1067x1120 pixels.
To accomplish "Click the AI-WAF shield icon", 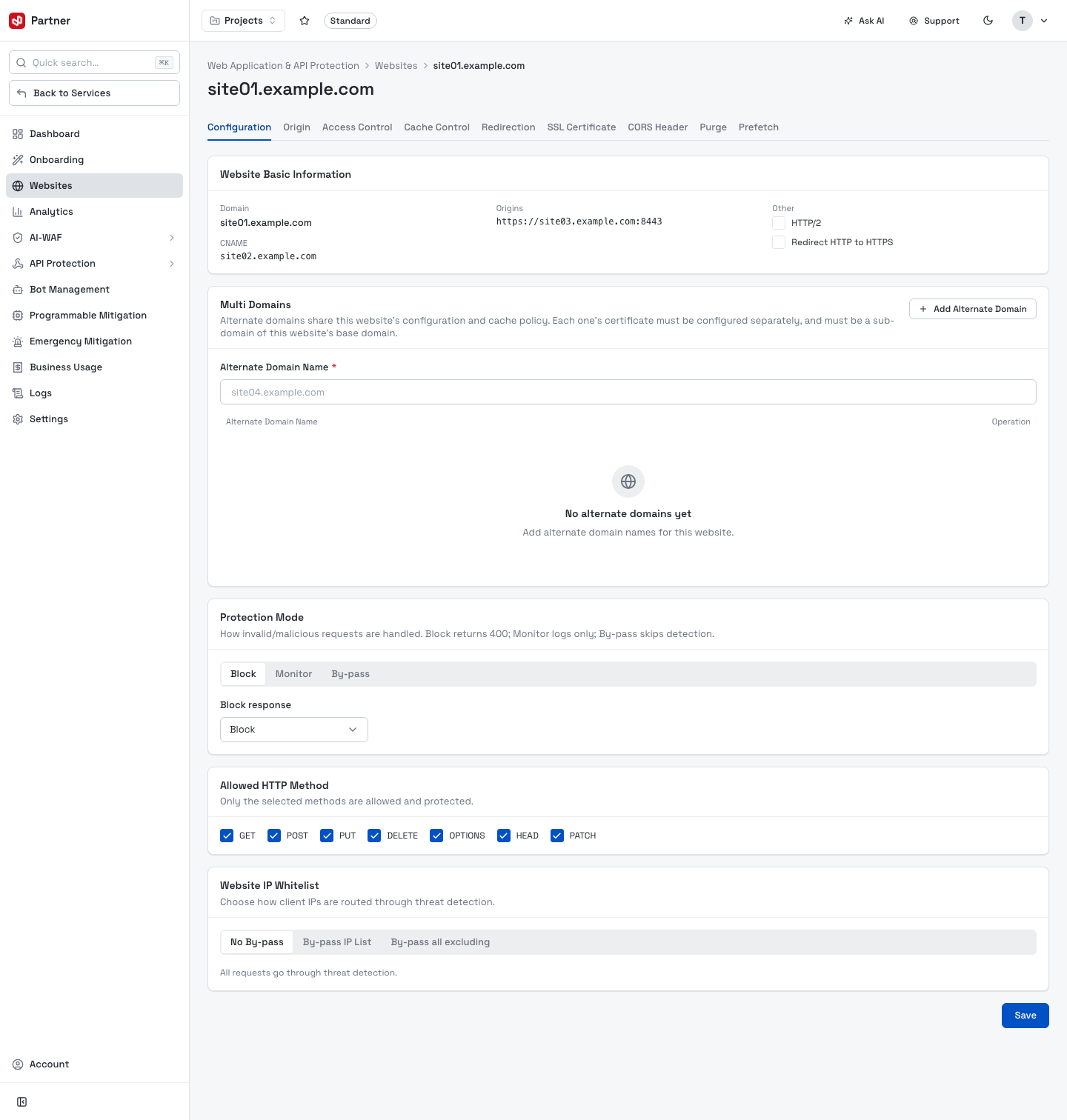I will pyautogui.click(x=18, y=238).
